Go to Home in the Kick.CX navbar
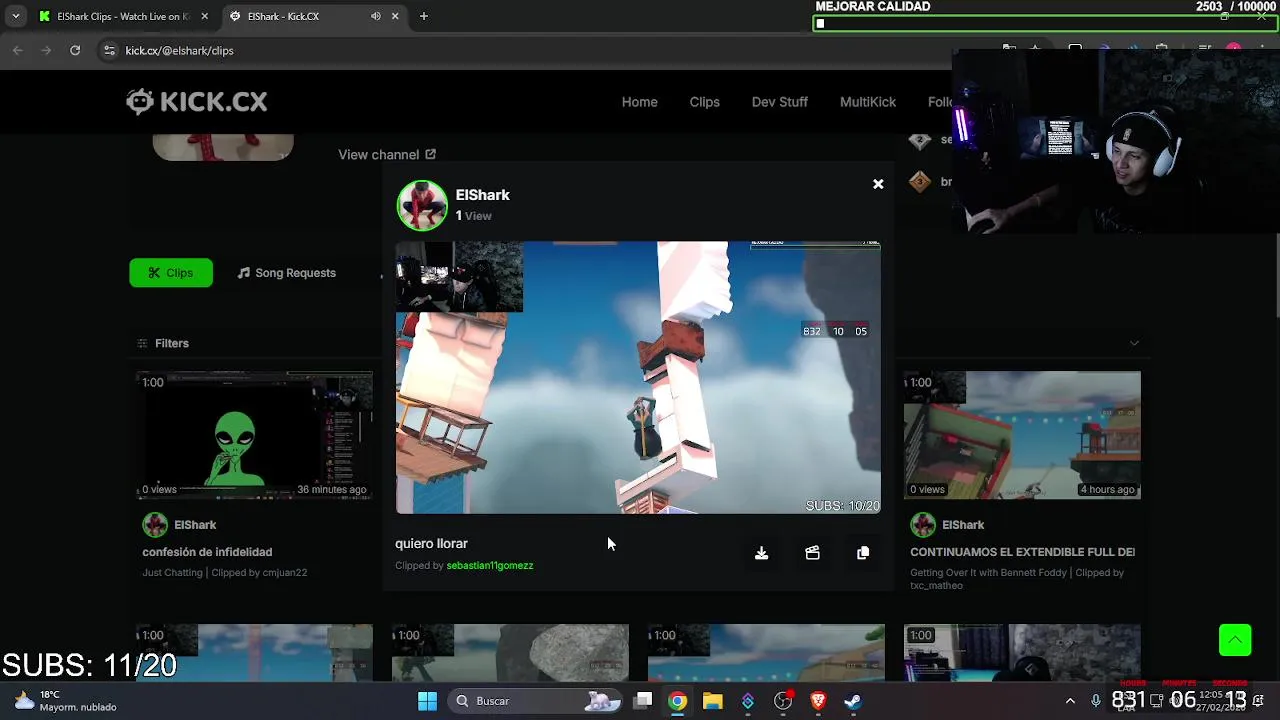This screenshot has height=720, width=1280. (639, 102)
